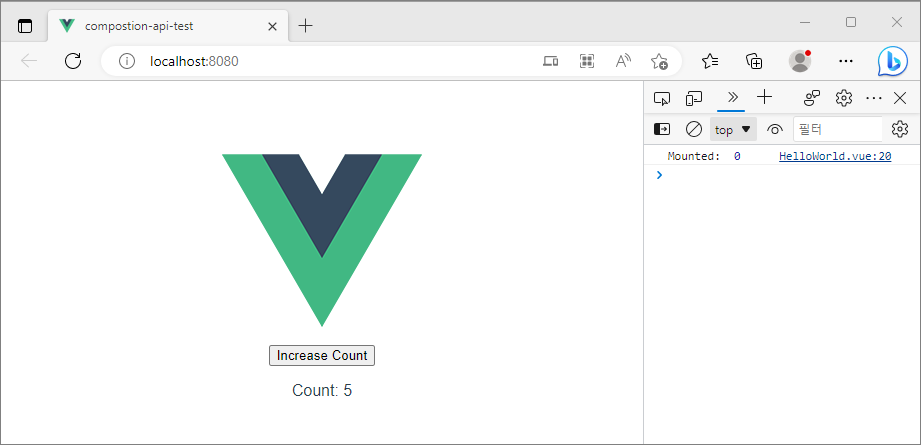Open the top JavaScript context dropdown
Image resolution: width=921 pixels, height=445 pixels.
tap(733, 129)
